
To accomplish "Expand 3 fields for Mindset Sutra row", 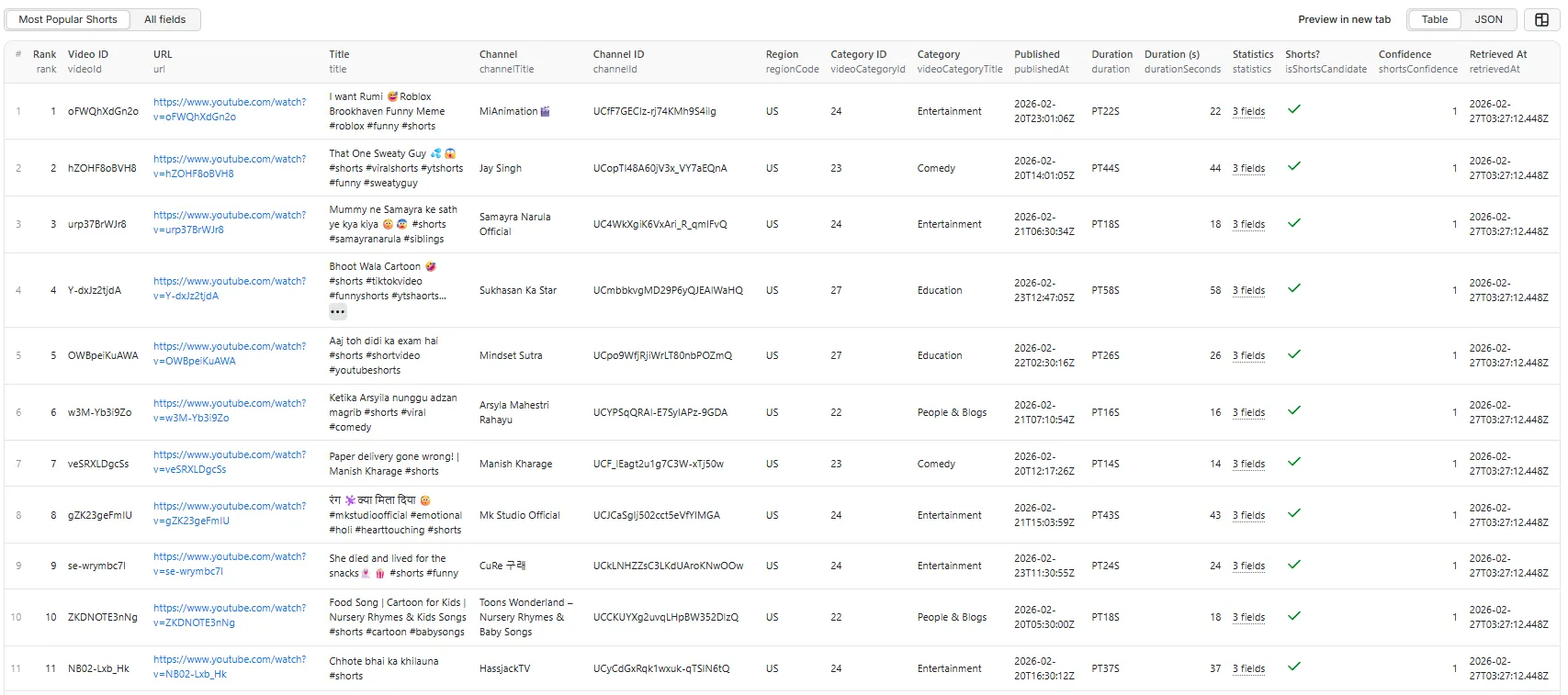I will (1248, 355).
